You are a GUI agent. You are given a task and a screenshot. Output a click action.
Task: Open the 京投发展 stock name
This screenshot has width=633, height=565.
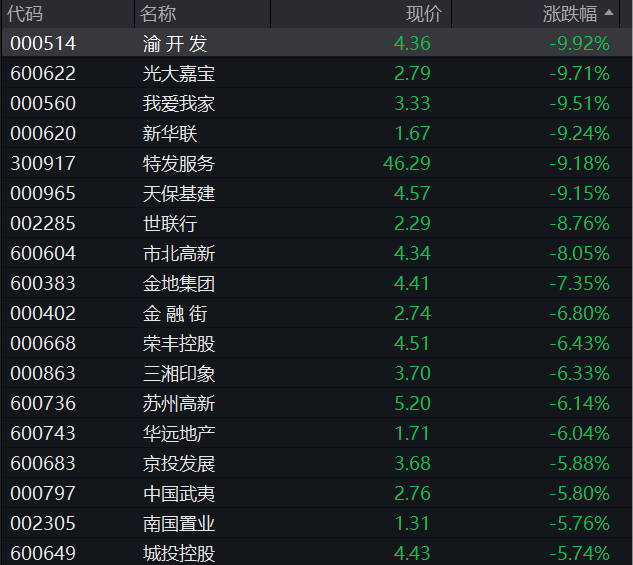(179, 463)
